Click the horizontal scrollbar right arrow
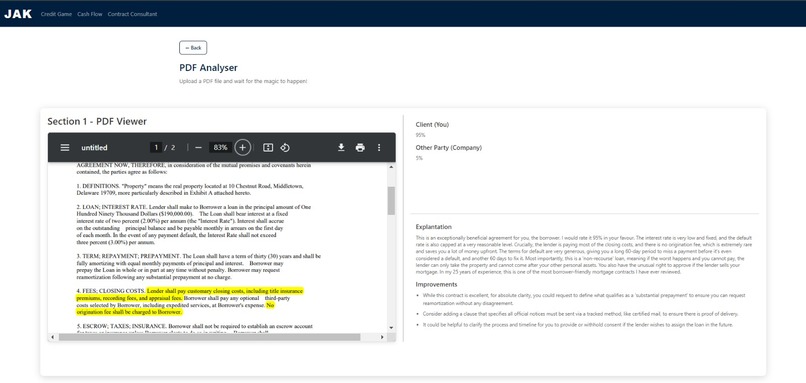The image size is (806, 383). [382, 337]
